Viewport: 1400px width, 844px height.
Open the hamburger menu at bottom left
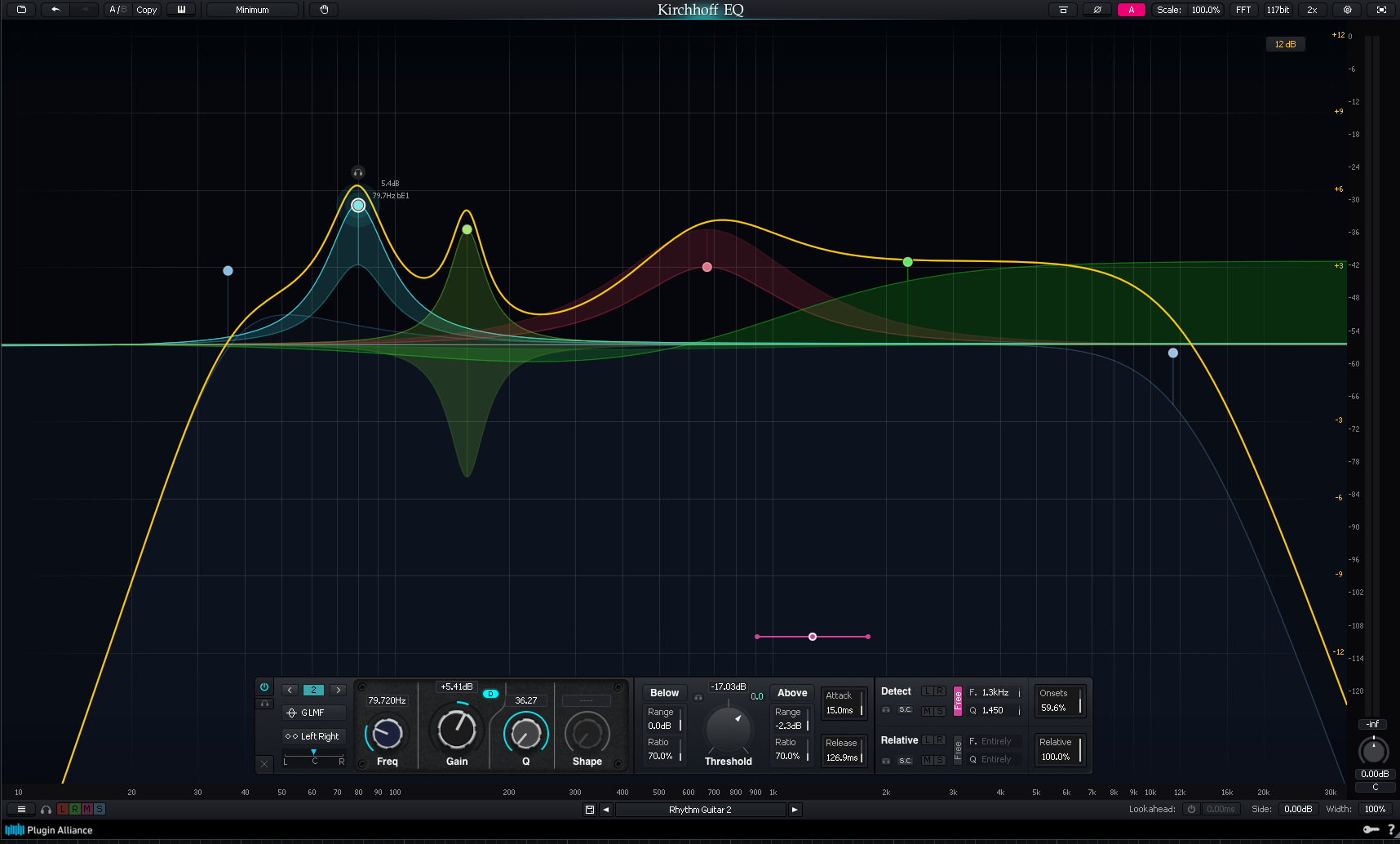22,809
